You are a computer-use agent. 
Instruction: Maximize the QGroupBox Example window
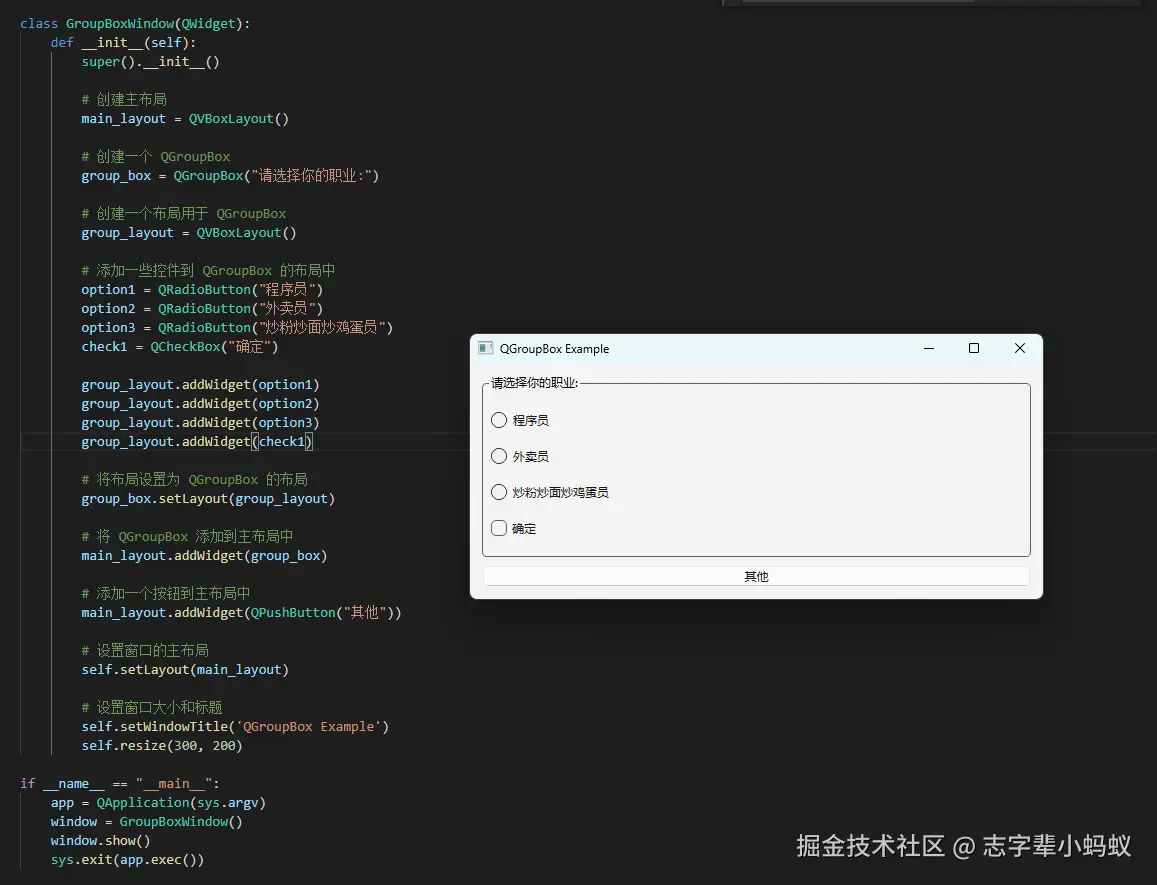(x=974, y=348)
